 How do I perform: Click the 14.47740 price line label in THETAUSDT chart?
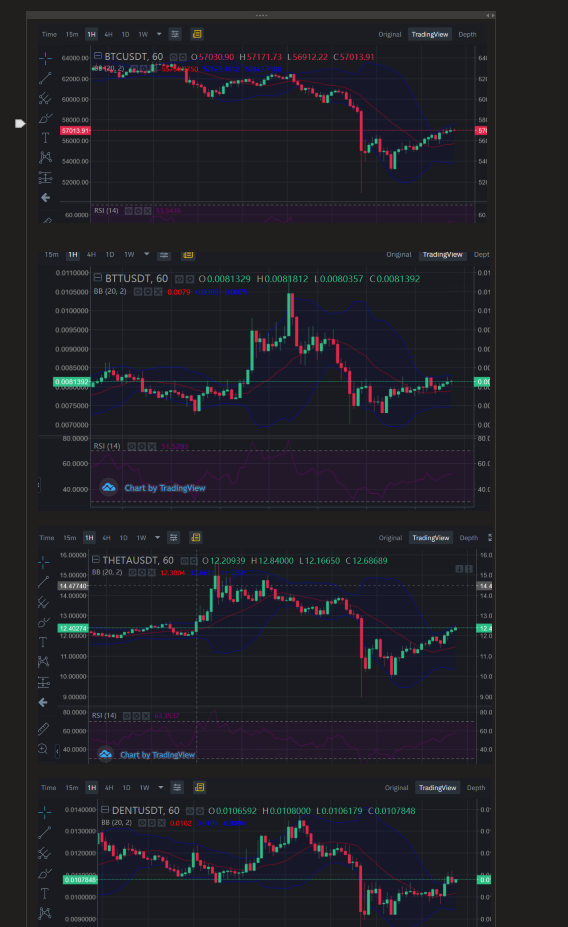pyautogui.click(x=73, y=586)
